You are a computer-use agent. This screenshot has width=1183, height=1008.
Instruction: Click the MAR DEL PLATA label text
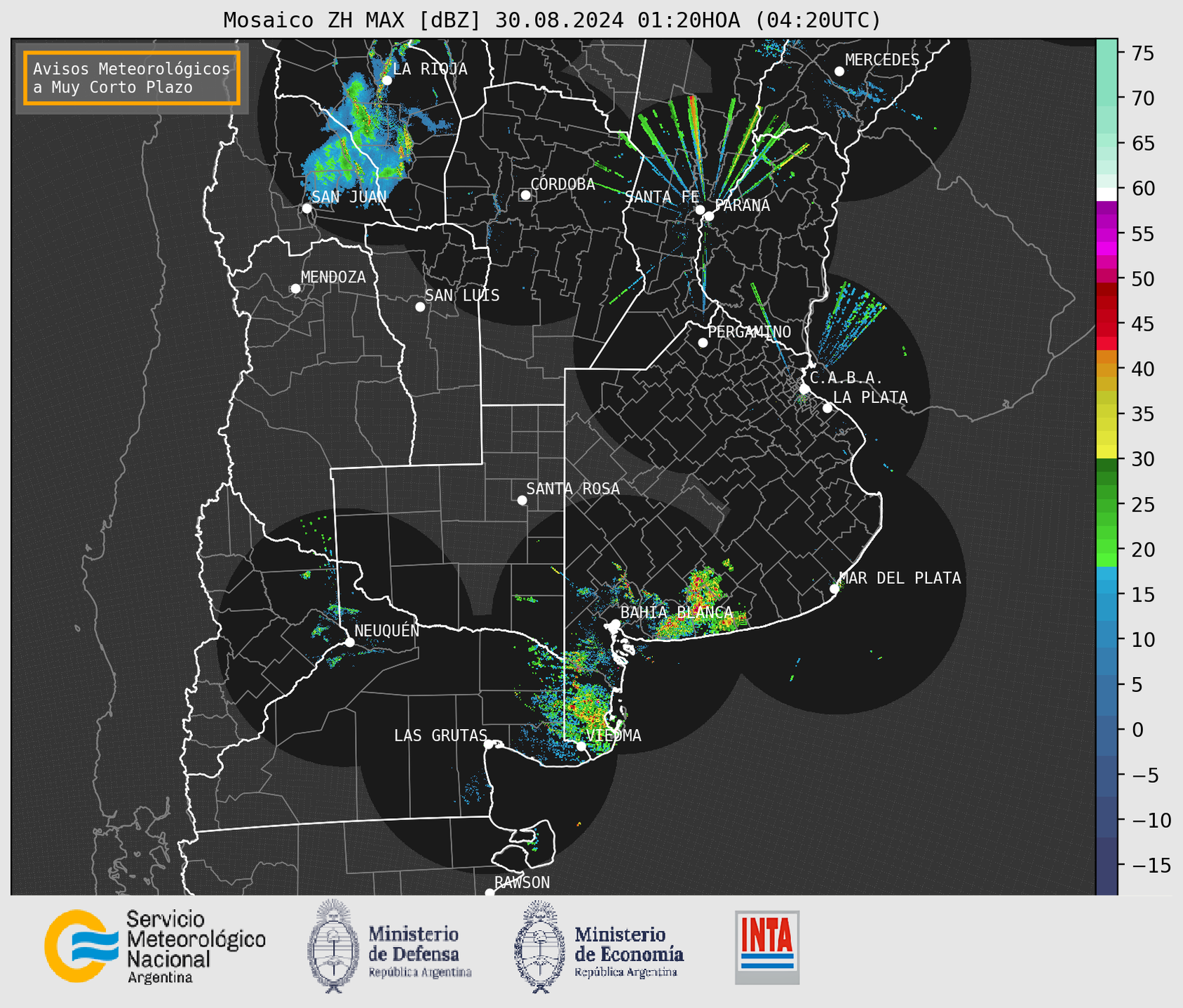(900, 578)
